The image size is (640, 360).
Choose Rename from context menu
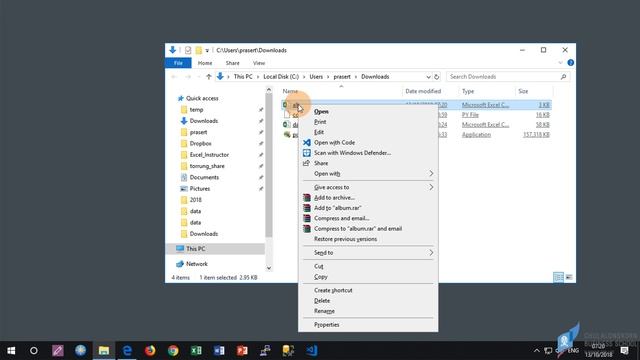pos(324,311)
